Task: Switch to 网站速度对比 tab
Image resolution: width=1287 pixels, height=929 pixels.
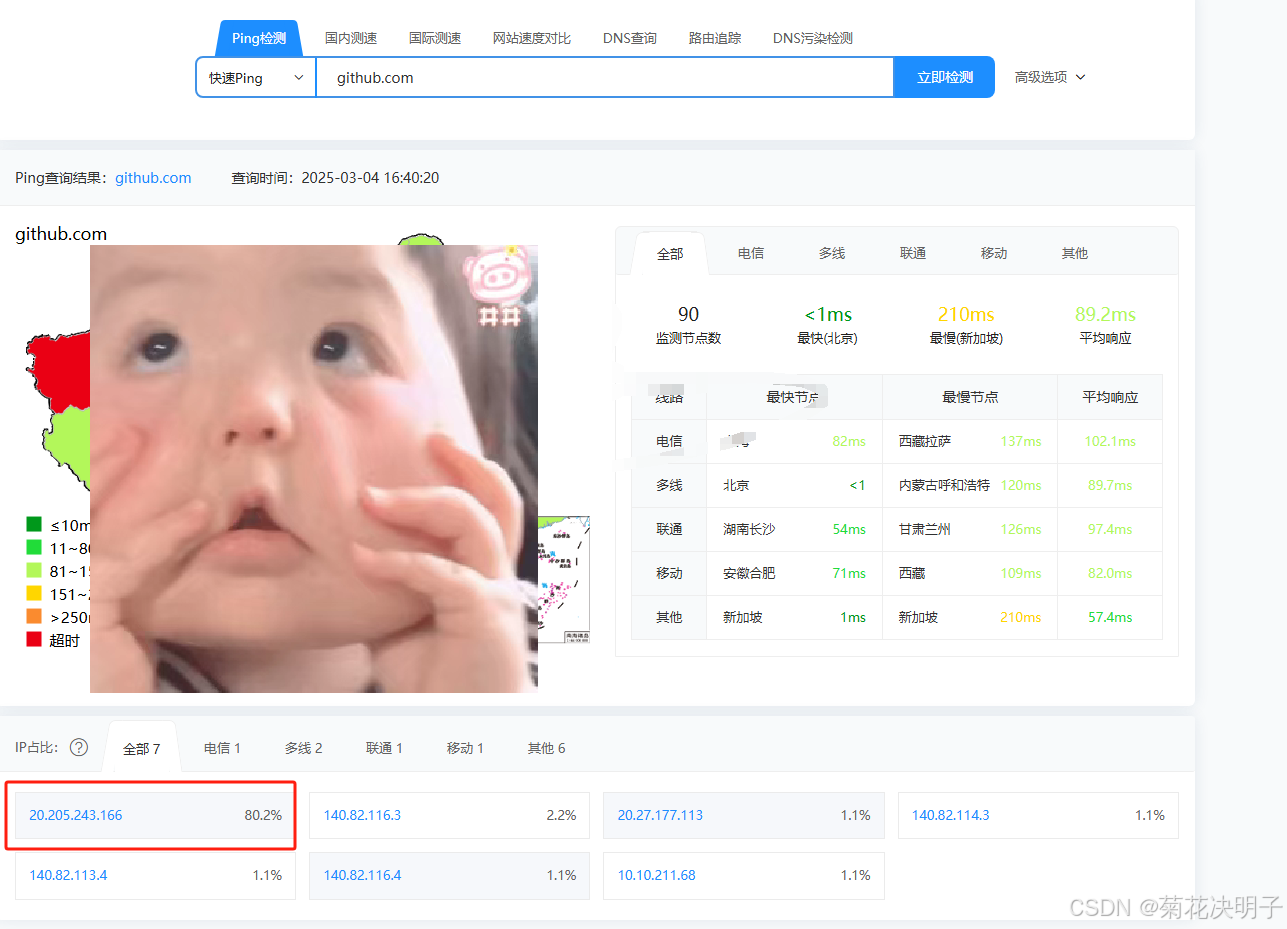Action: point(532,38)
